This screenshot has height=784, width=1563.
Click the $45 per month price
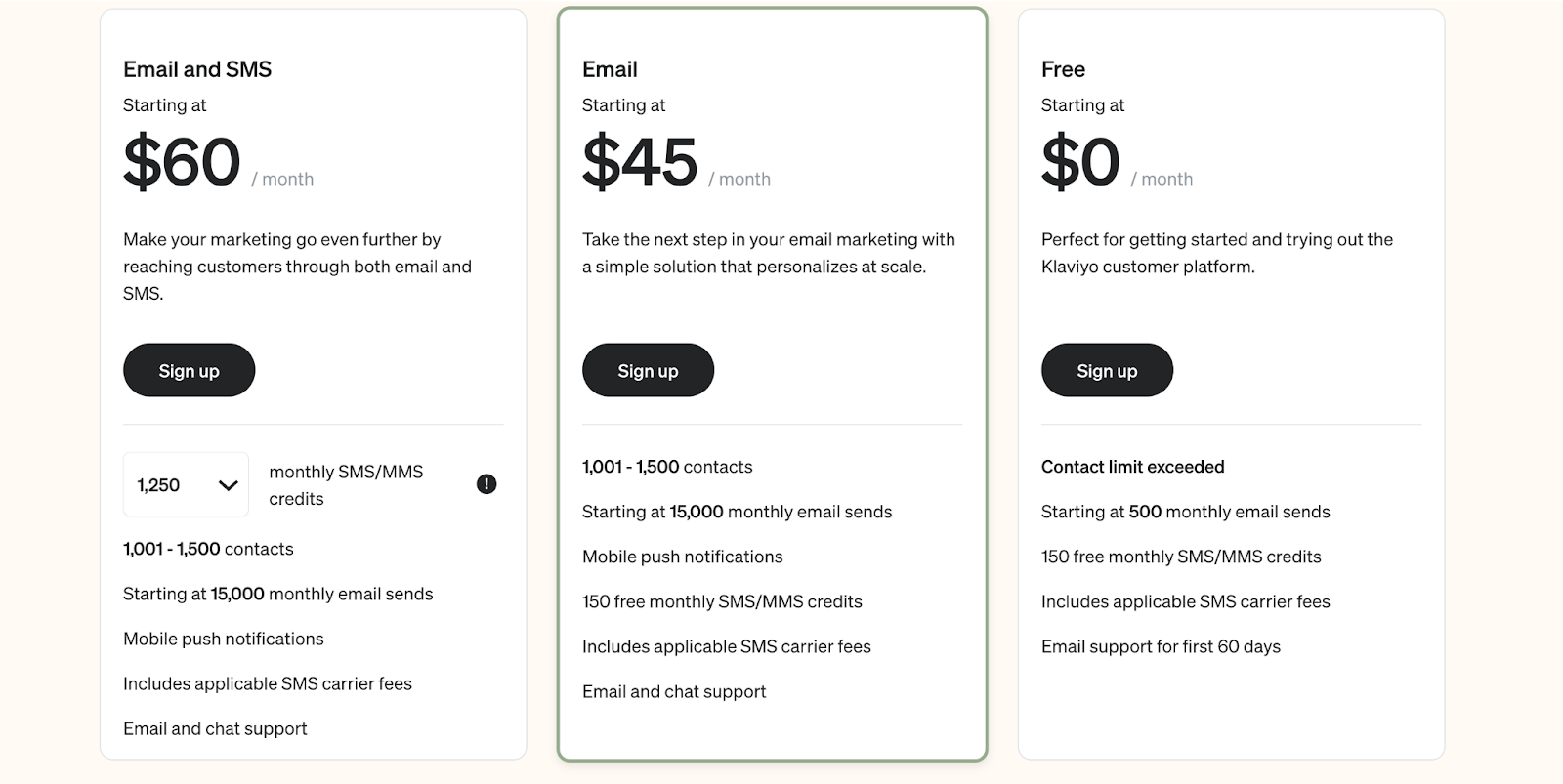pos(640,162)
